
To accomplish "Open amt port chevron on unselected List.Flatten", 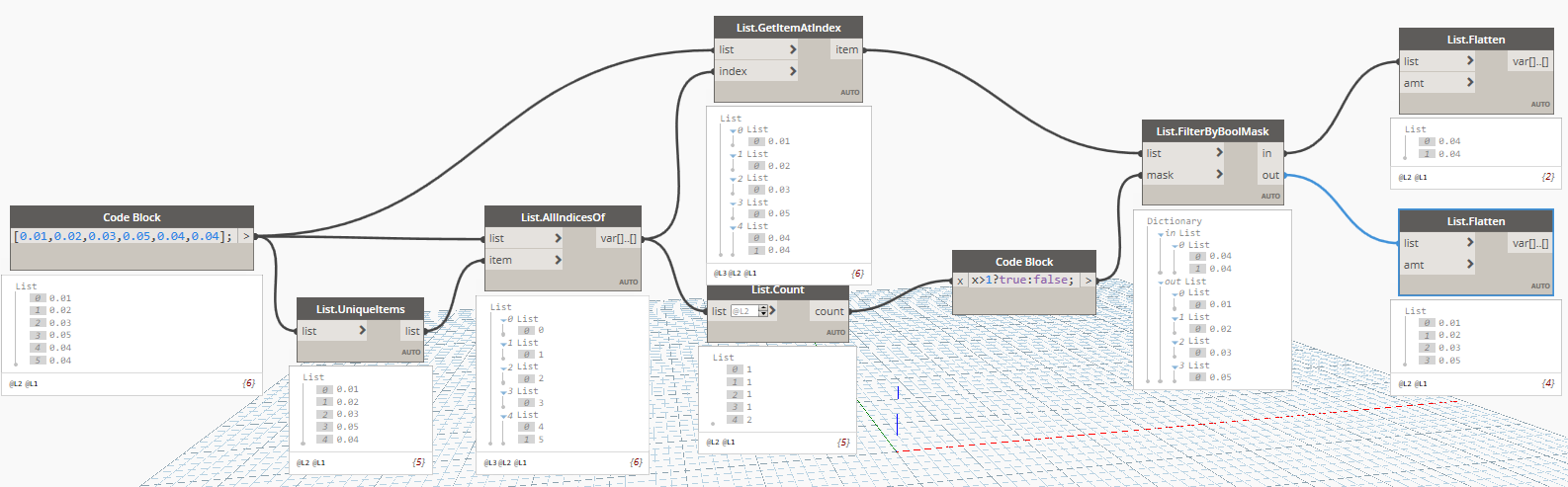I will (1470, 83).
